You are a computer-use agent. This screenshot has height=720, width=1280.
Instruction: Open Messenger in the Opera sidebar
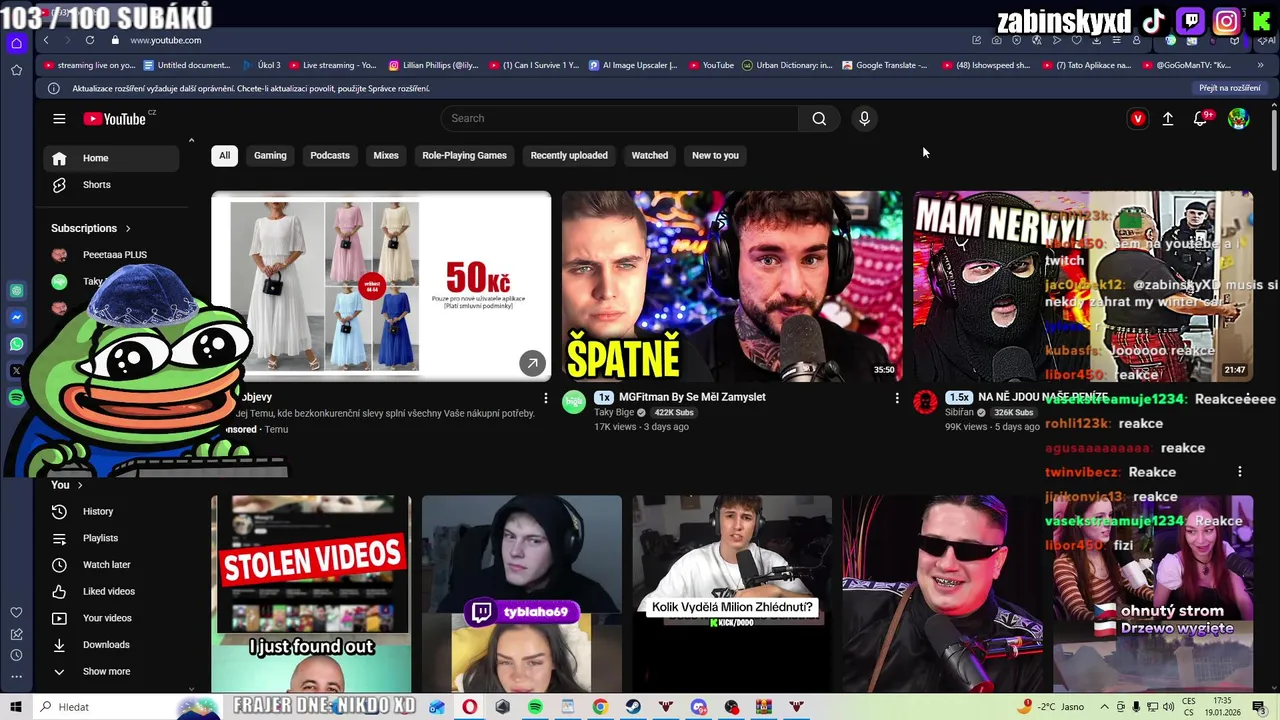click(16, 317)
